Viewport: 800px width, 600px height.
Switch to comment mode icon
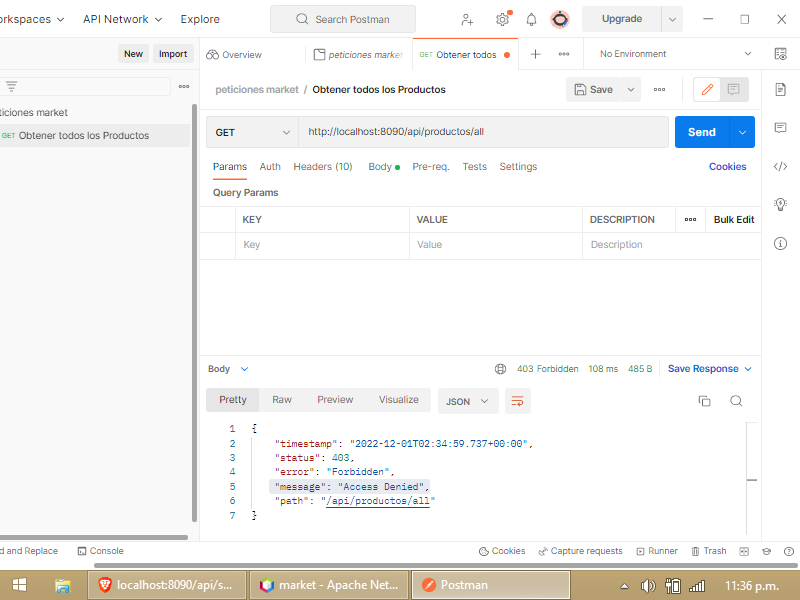tap(734, 90)
